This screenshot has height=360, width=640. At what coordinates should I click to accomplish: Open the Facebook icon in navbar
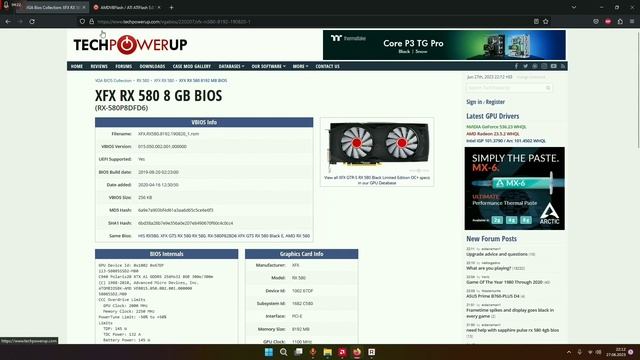click(516, 66)
